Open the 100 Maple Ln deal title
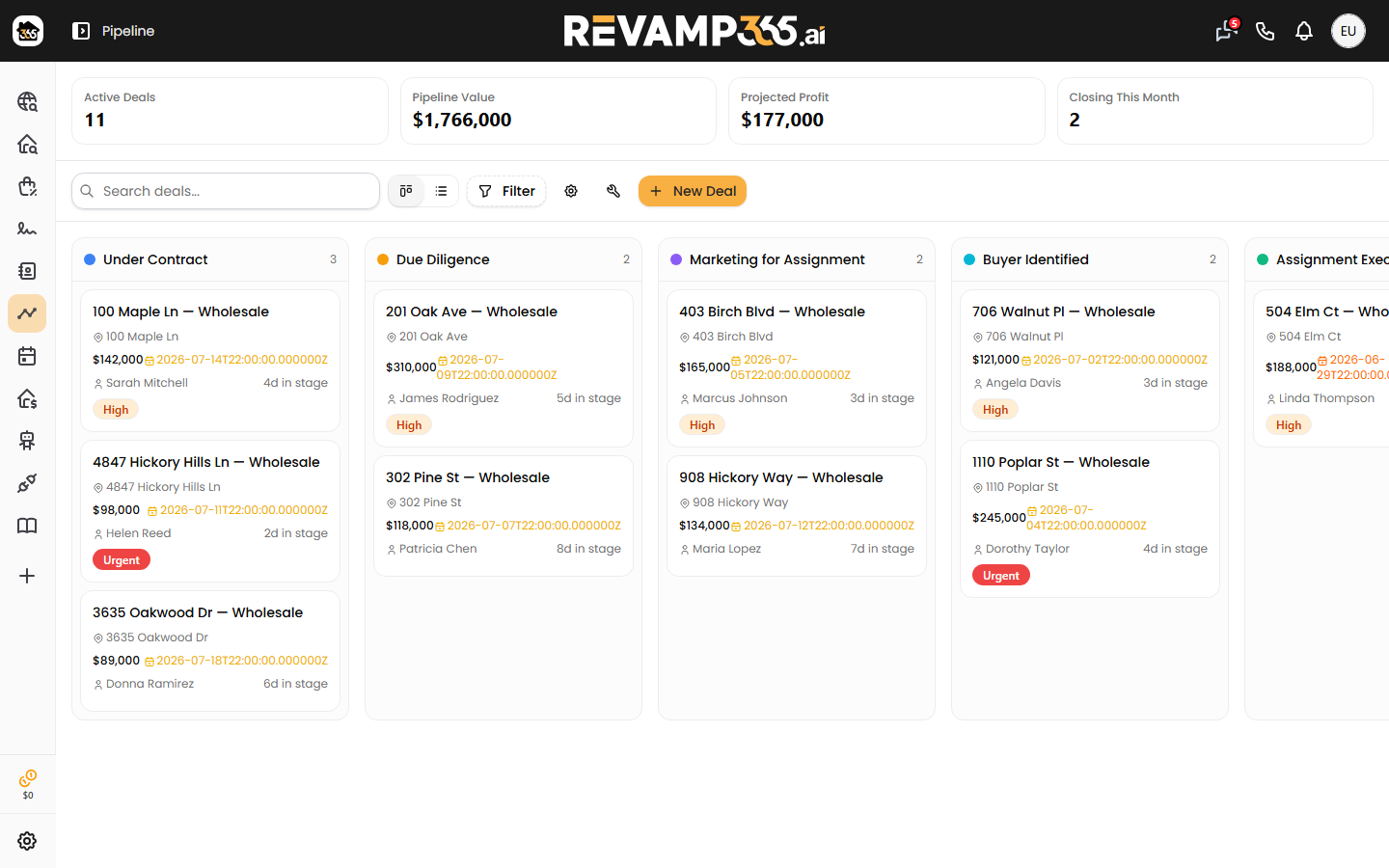1389x868 pixels. tap(180, 312)
